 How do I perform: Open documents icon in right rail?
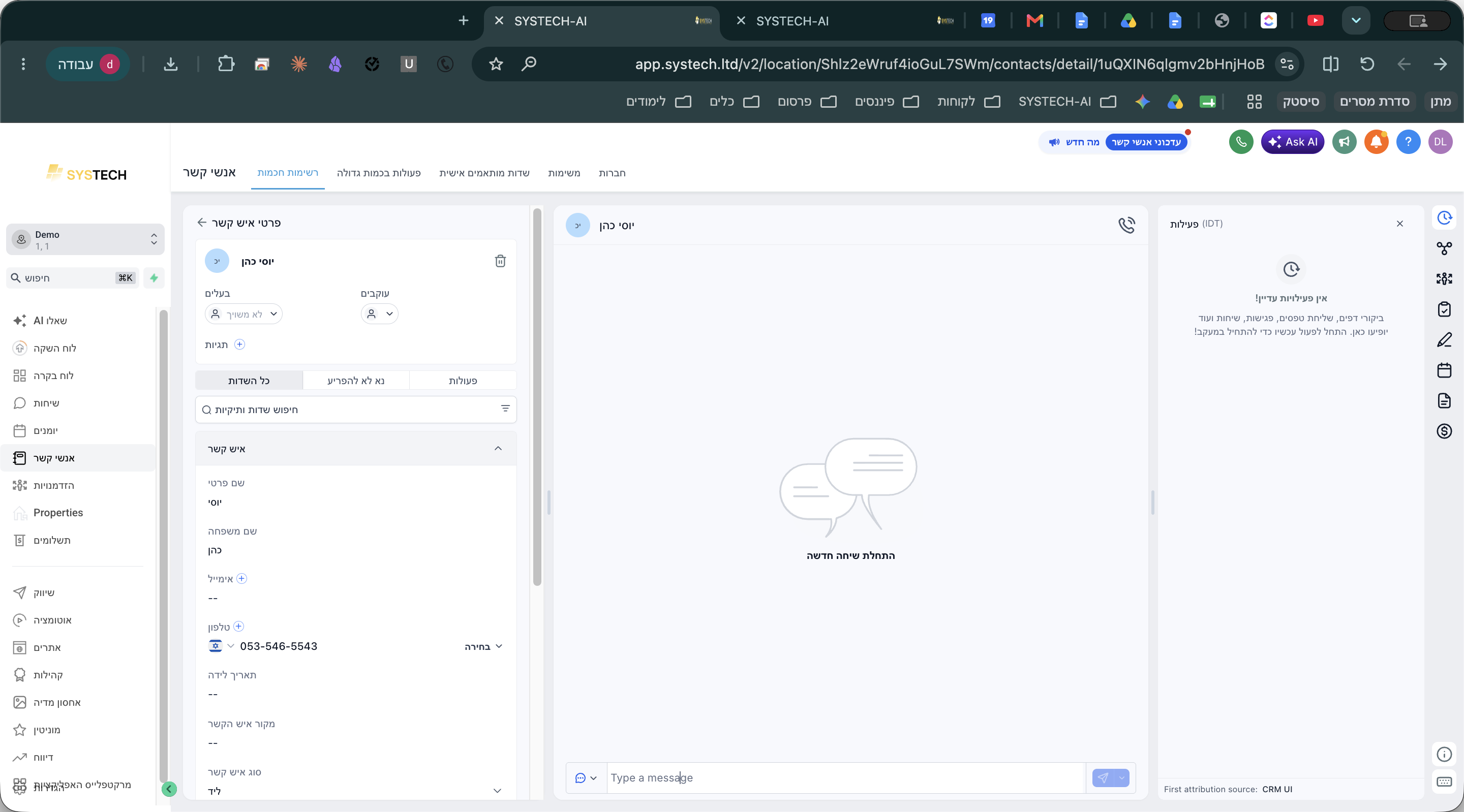tap(1444, 400)
